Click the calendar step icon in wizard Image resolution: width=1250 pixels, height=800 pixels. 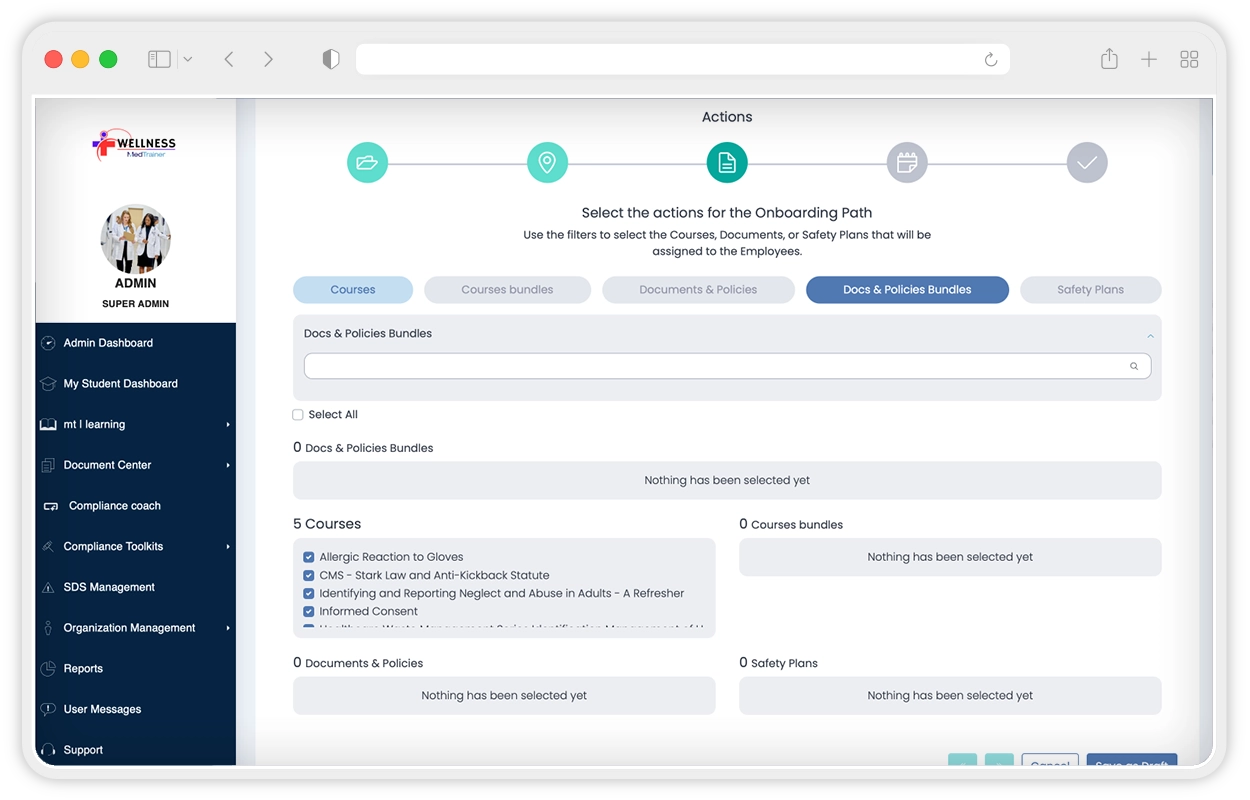coord(907,163)
